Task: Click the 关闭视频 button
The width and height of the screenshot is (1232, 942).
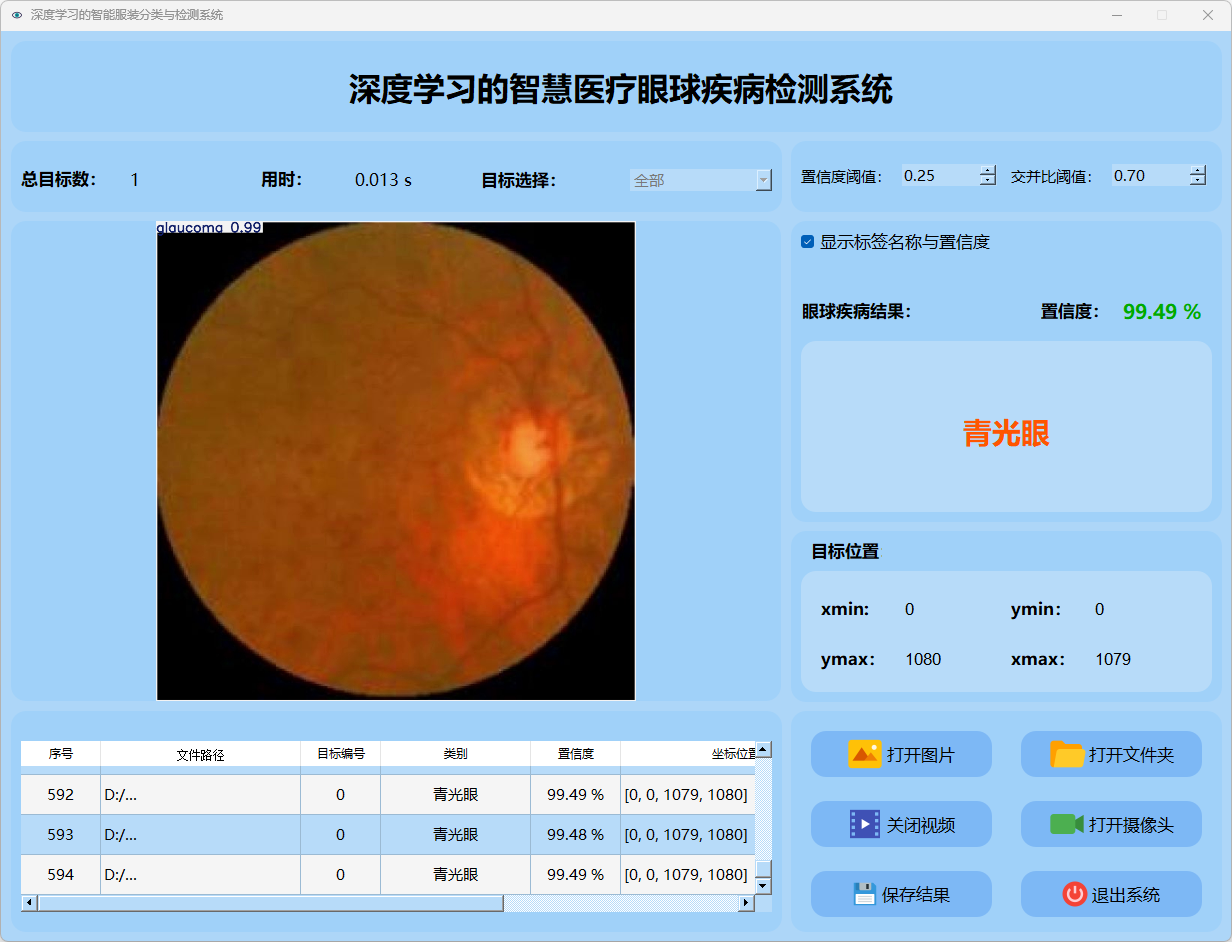Action: point(901,824)
